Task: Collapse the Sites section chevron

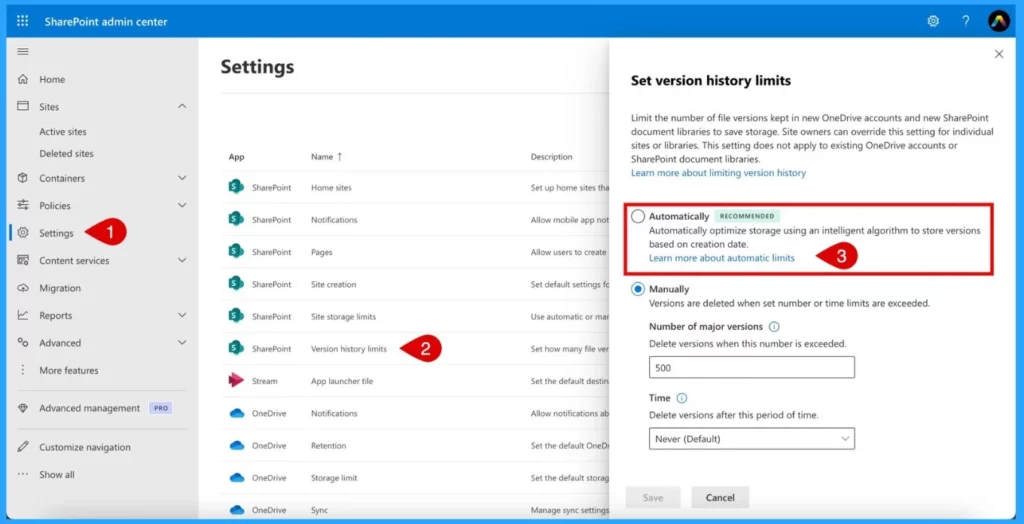Action: click(182, 106)
